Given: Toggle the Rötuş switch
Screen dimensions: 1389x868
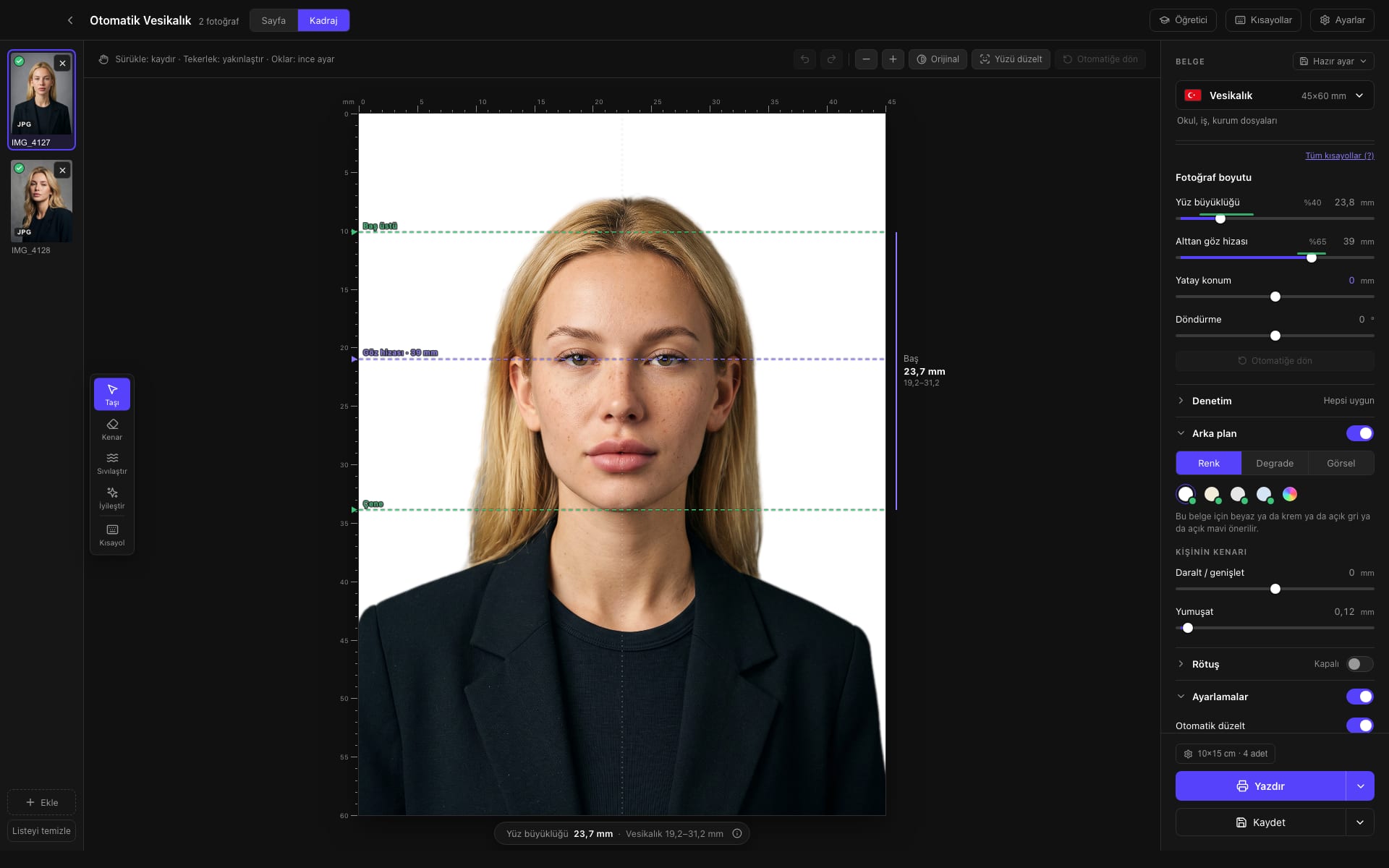Looking at the screenshot, I should tap(1359, 664).
